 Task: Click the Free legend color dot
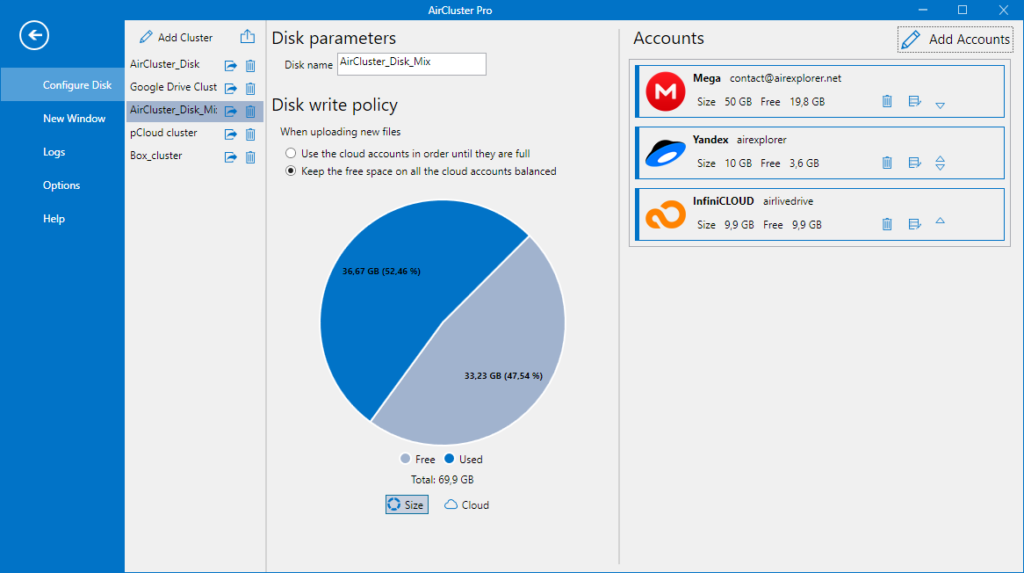[405, 459]
